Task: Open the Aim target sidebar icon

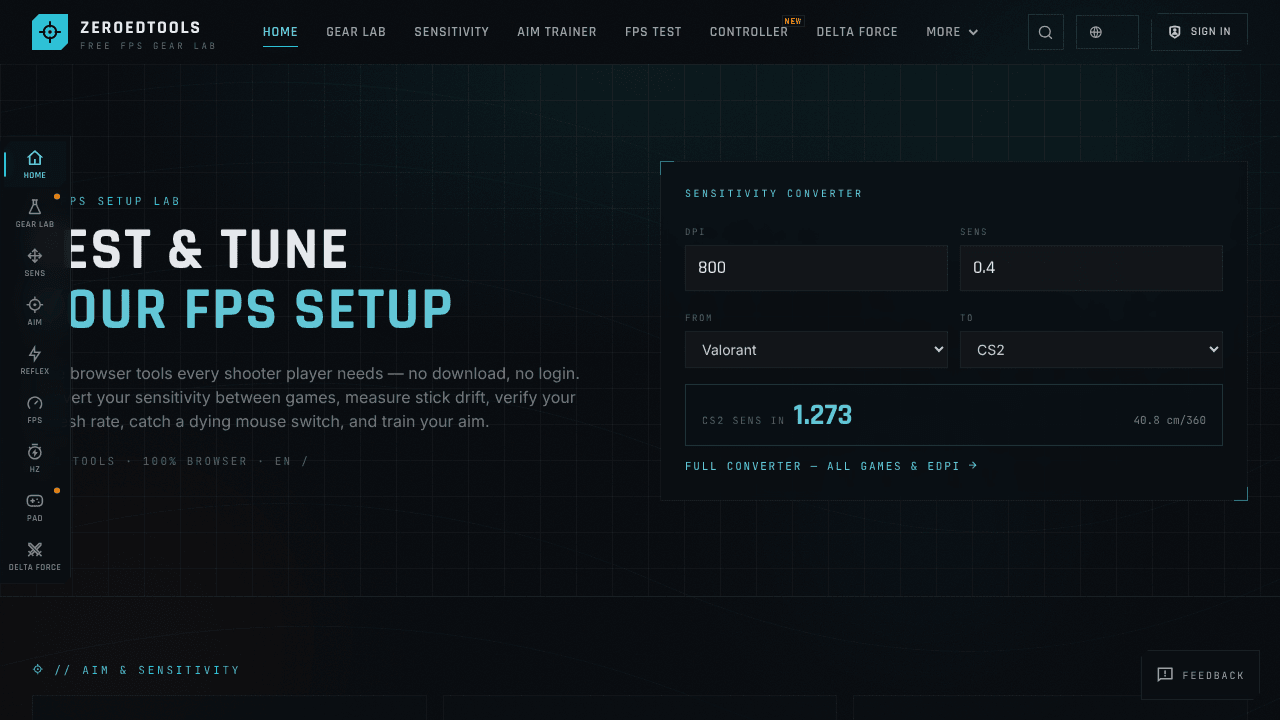Action: (35, 305)
